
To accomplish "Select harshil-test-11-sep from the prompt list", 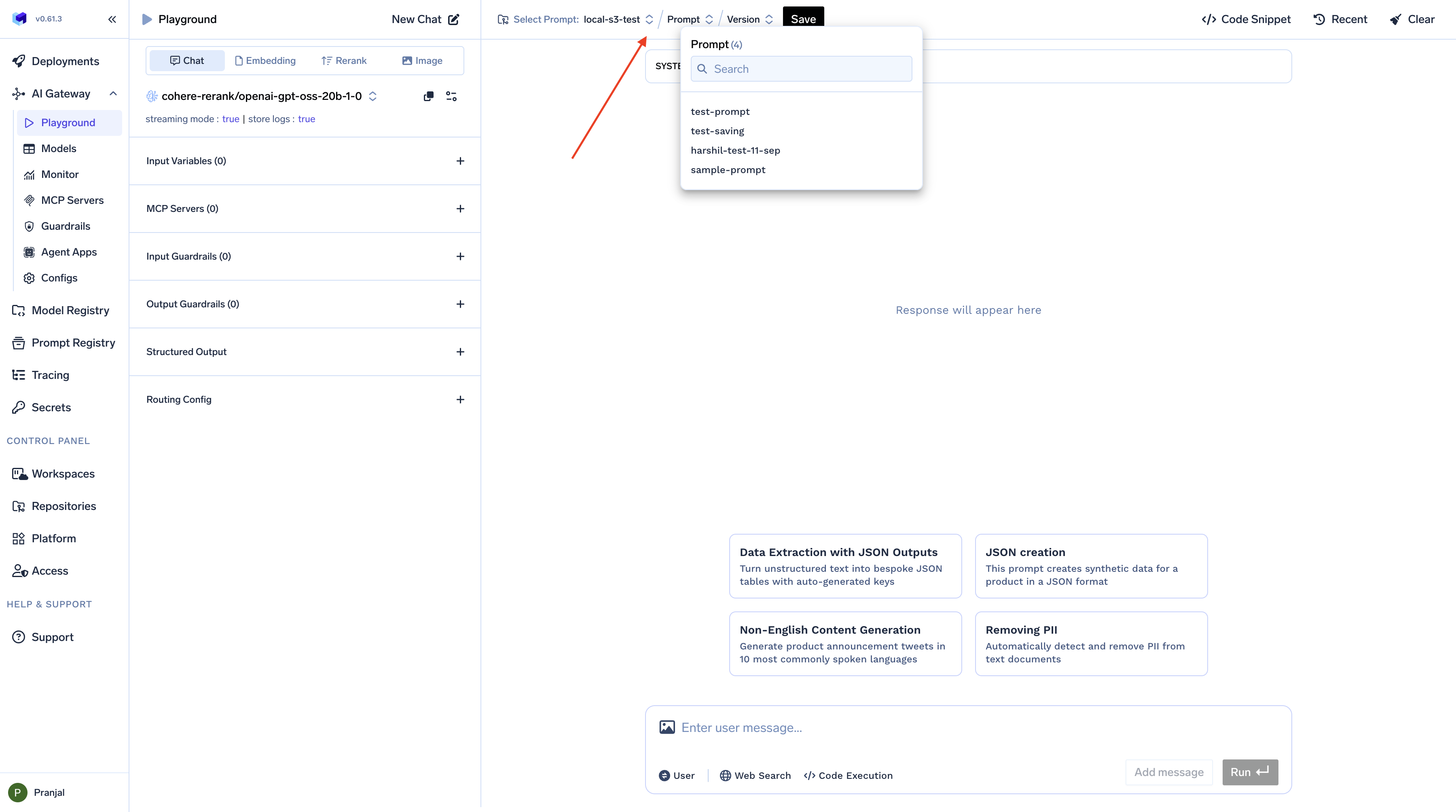I will [735, 150].
